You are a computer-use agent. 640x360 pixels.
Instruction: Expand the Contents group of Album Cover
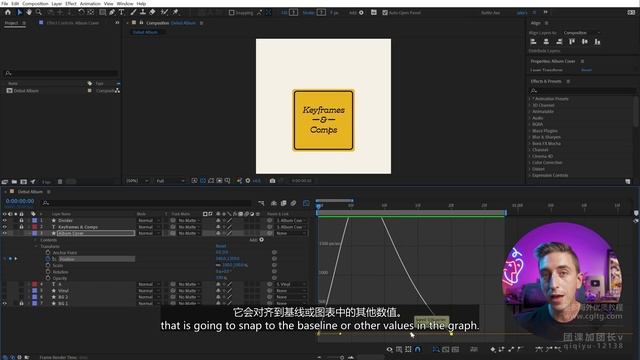(36, 240)
